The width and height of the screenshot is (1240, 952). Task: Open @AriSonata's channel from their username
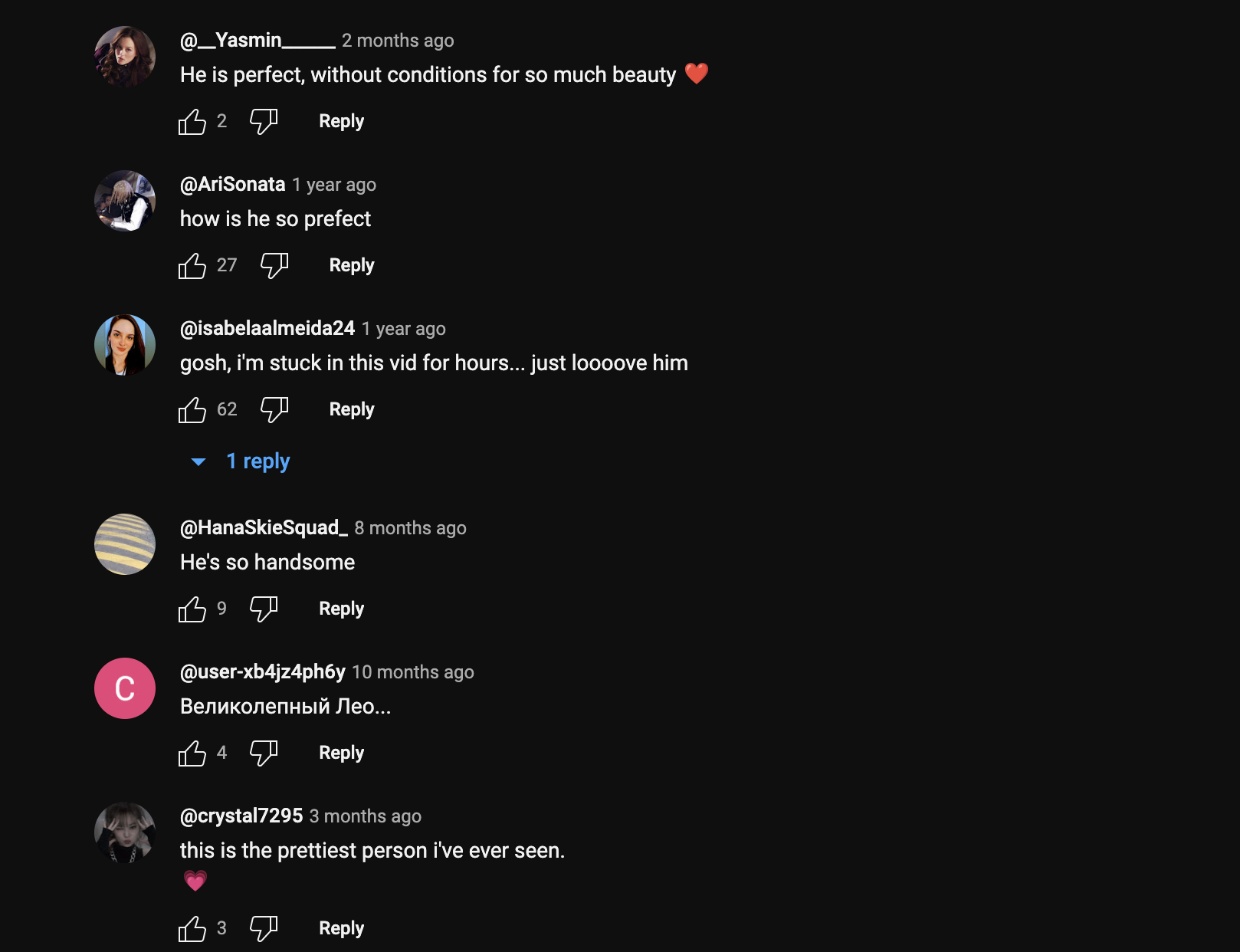(232, 184)
